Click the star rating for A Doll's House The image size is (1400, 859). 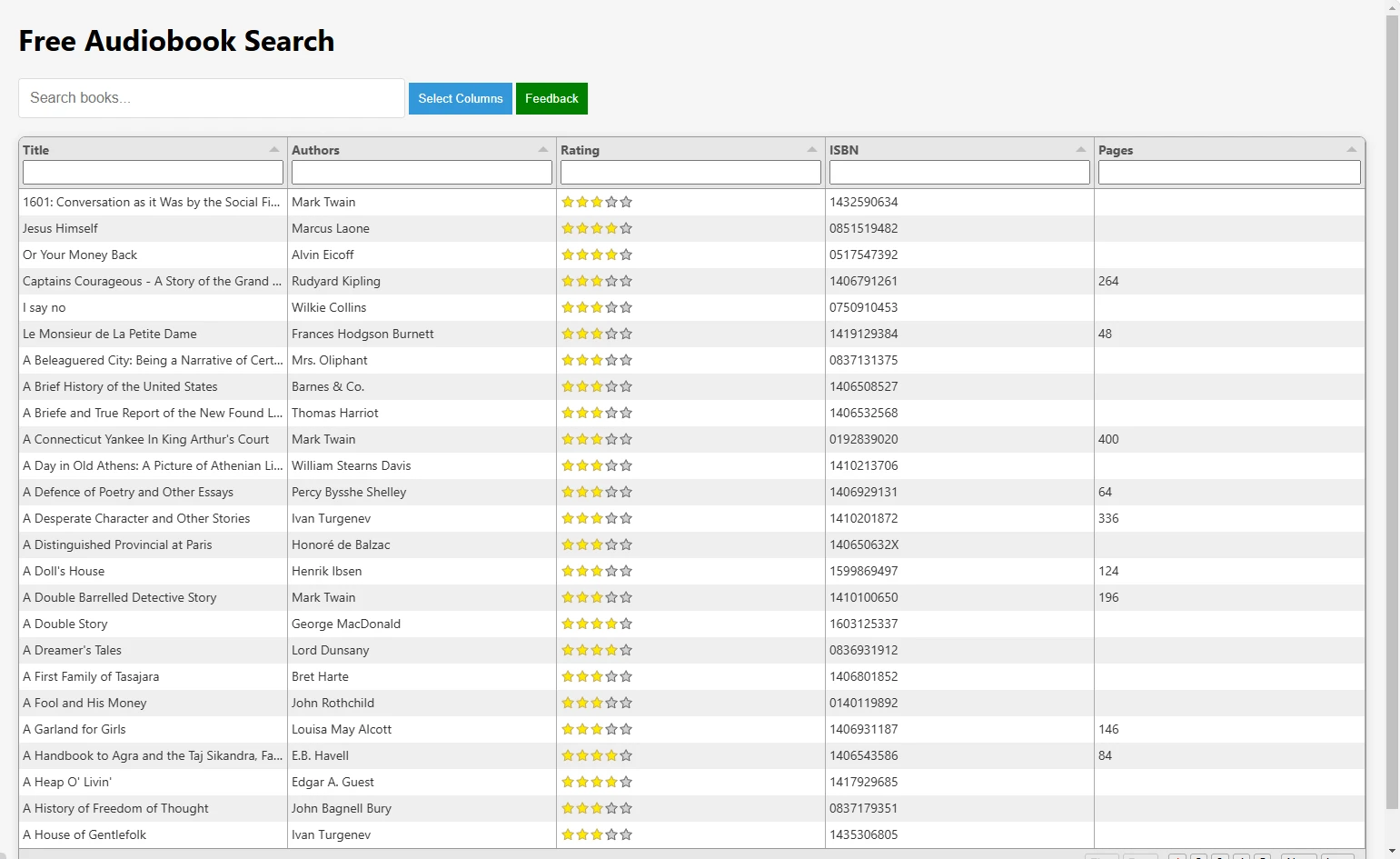[596, 571]
